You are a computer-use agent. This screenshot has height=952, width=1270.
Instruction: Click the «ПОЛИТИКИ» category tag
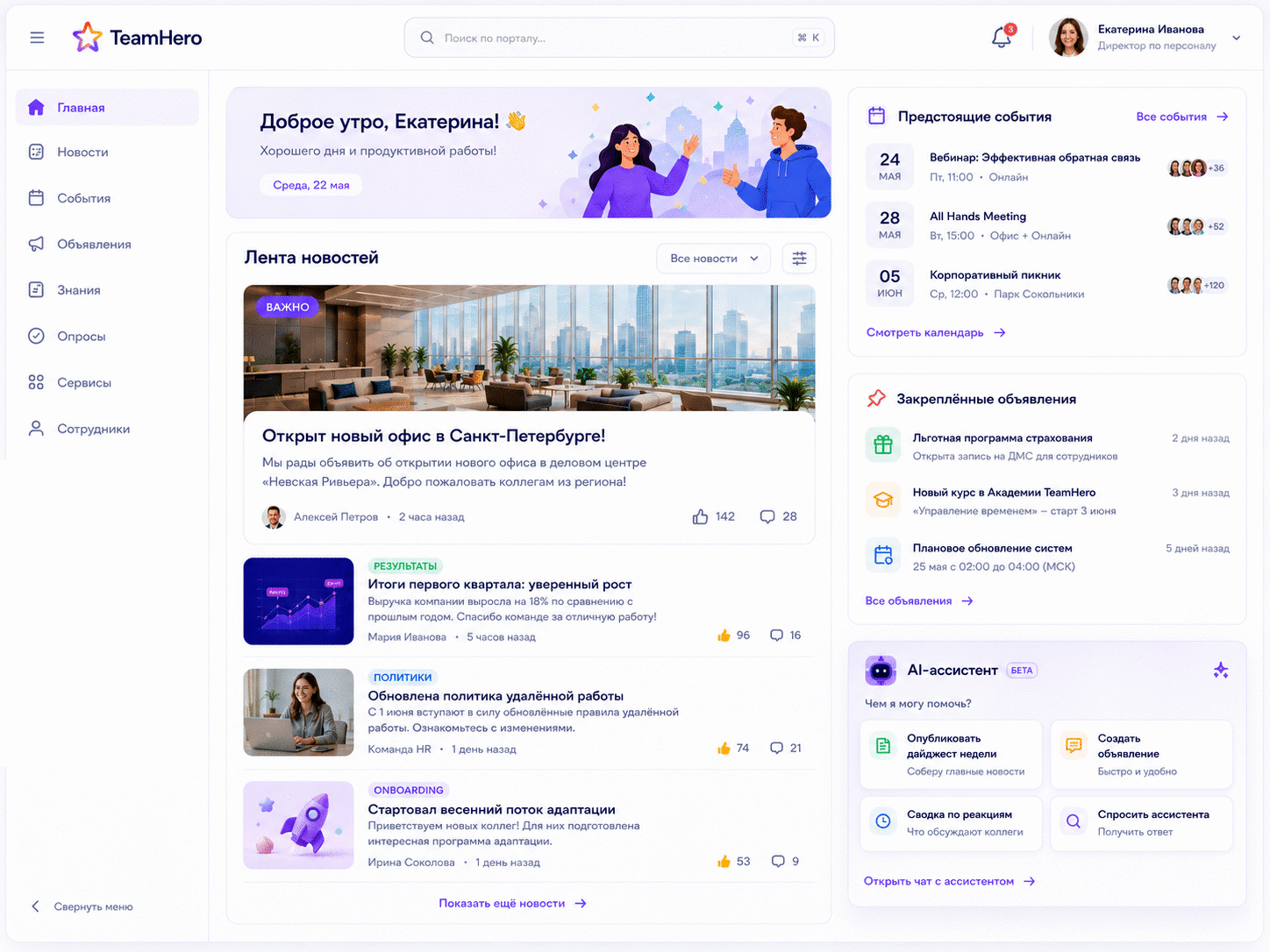coord(403,678)
